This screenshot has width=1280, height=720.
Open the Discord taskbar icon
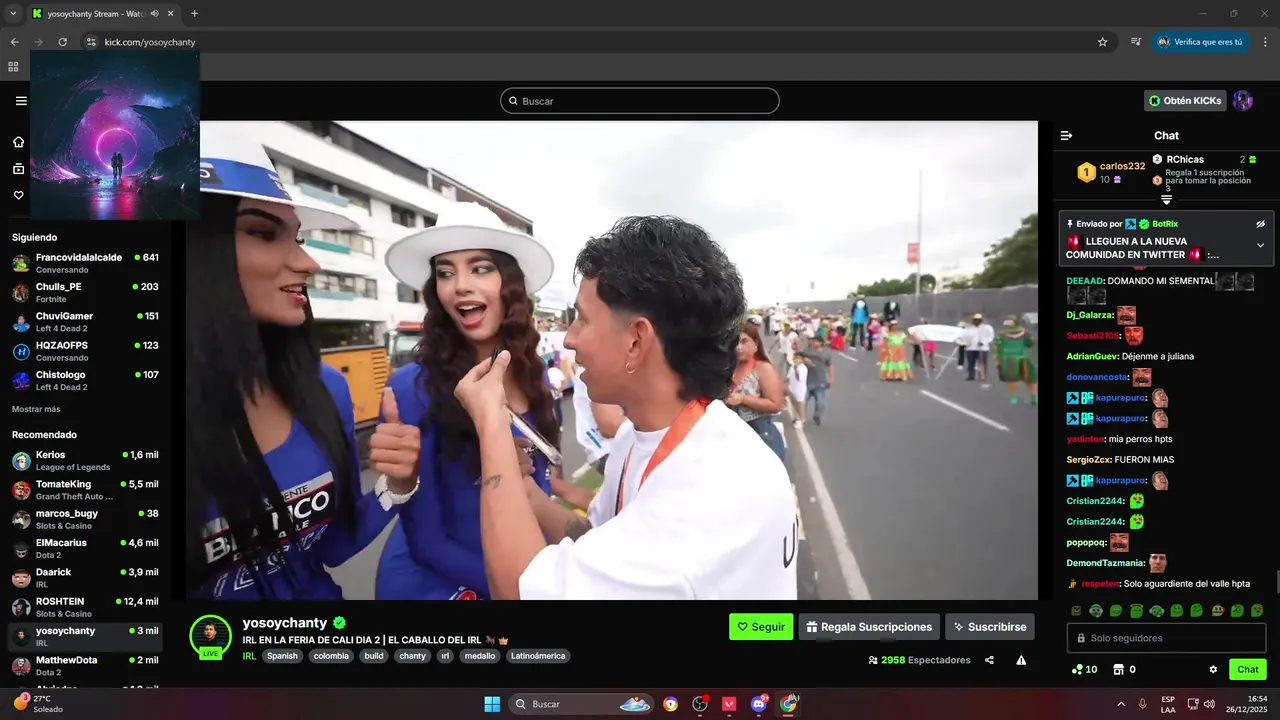click(759, 704)
